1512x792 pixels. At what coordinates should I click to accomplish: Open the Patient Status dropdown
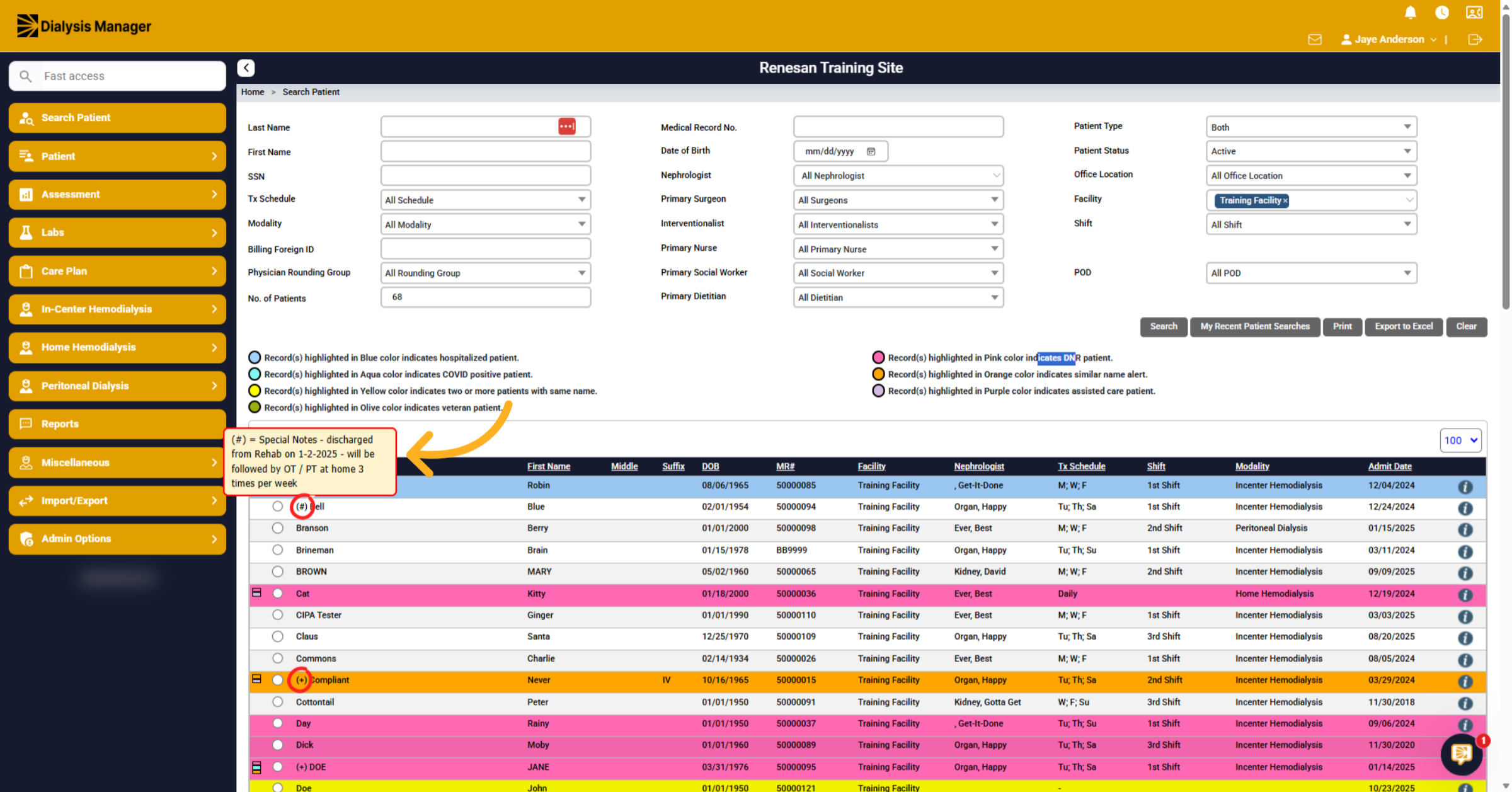click(1311, 151)
